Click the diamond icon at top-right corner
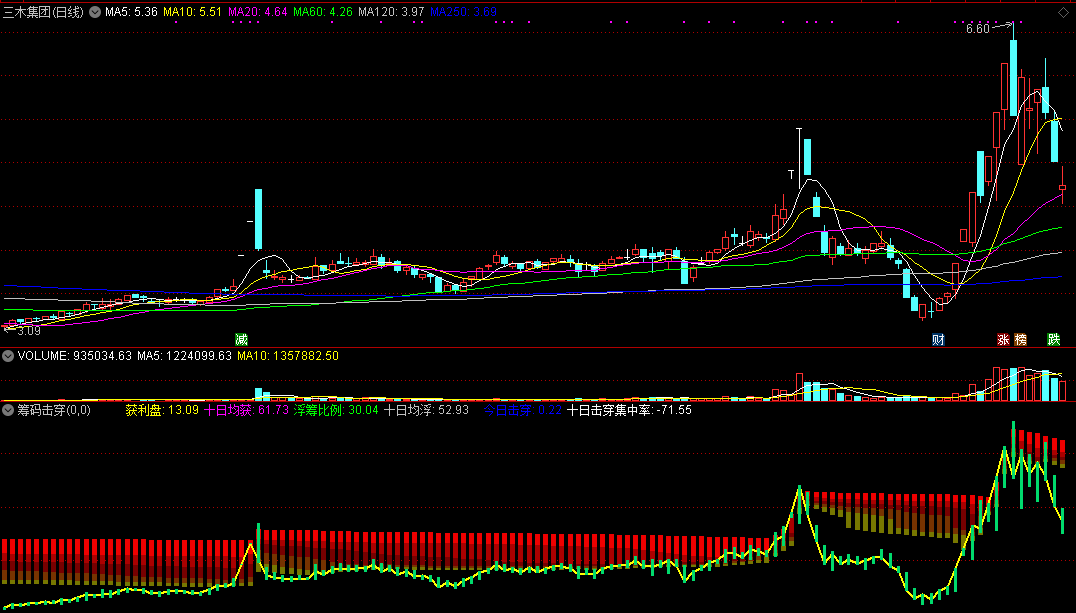The height and width of the screenshot is (613, 1076). (1064, 12)
